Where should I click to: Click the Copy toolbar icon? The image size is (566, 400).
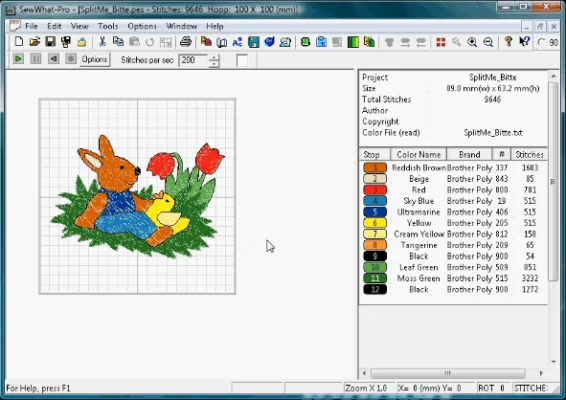click(118, 42)
